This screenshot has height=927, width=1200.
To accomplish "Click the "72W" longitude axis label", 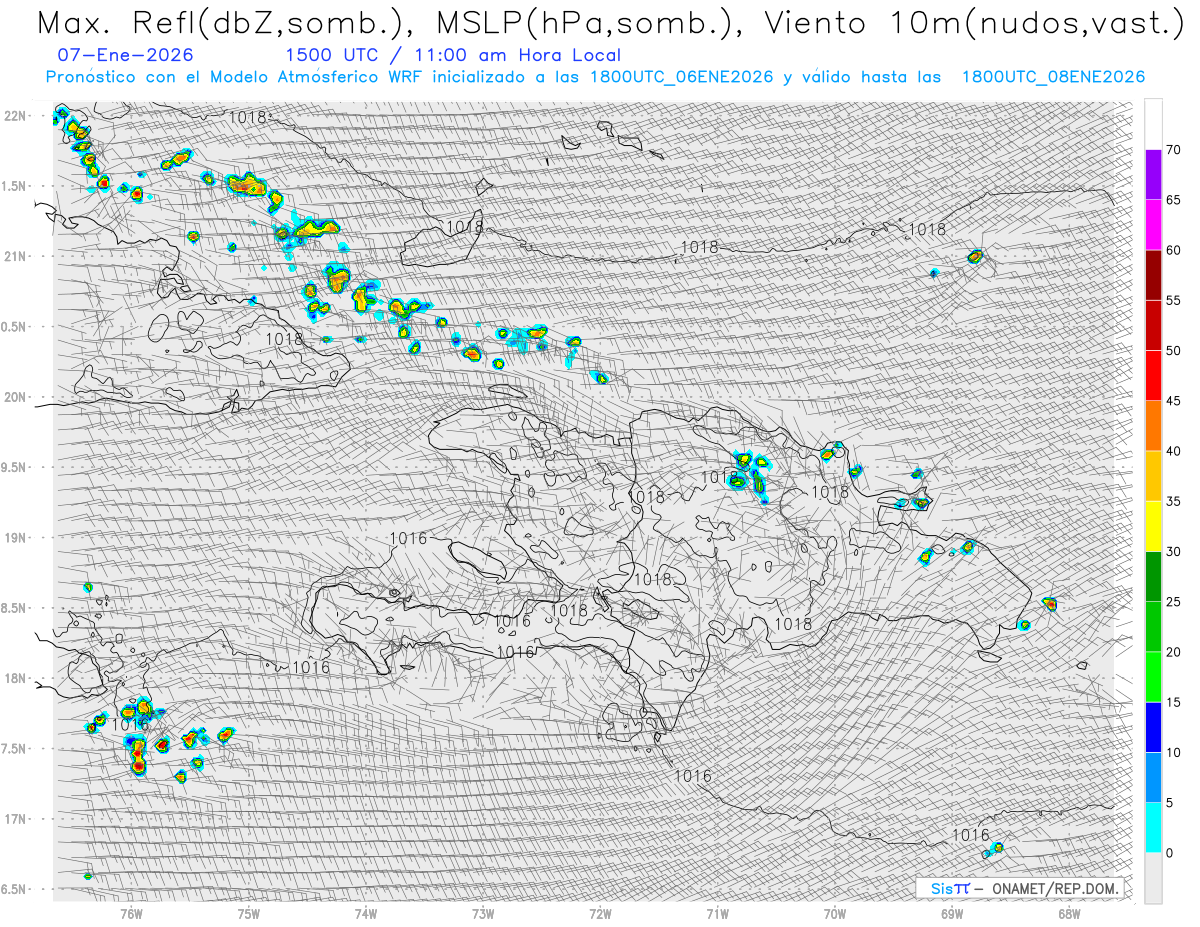I will pos(600,913).
